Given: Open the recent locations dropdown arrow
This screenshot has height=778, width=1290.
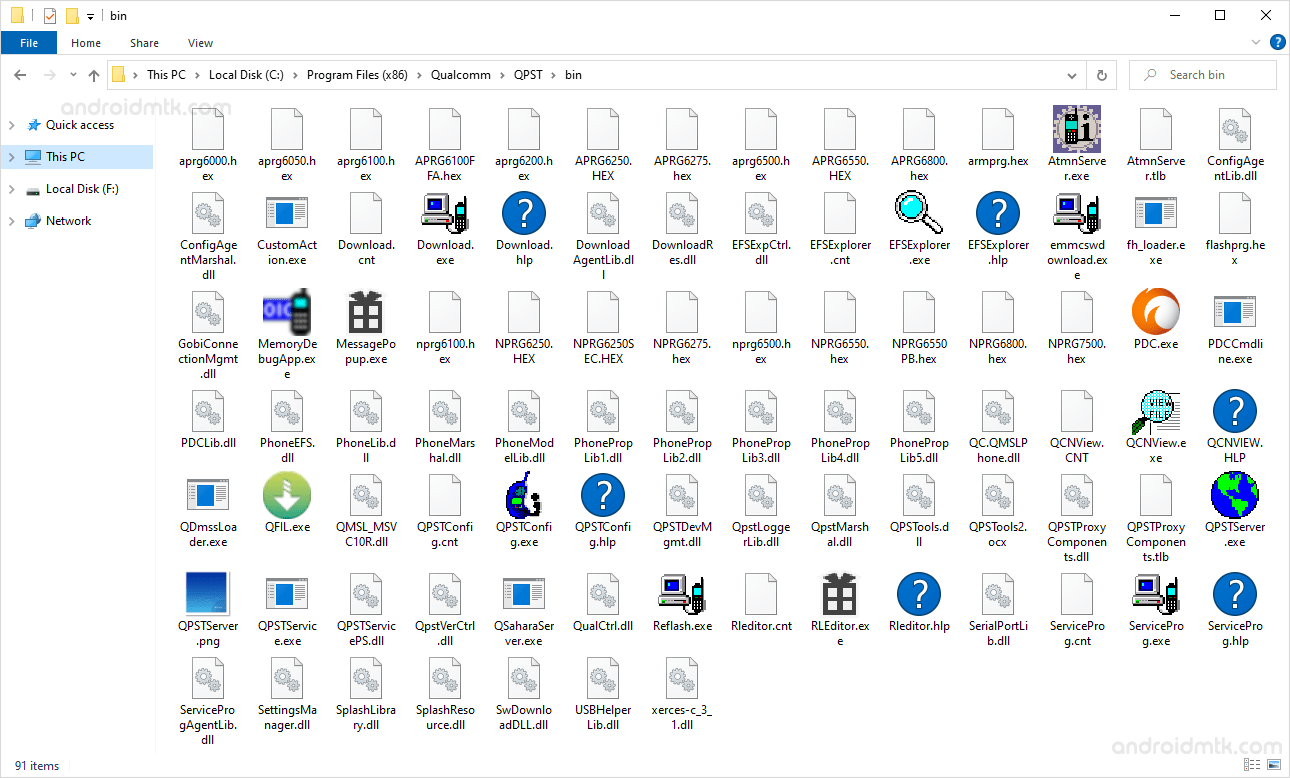Looking at the screenshot, I should pos(73,75).
